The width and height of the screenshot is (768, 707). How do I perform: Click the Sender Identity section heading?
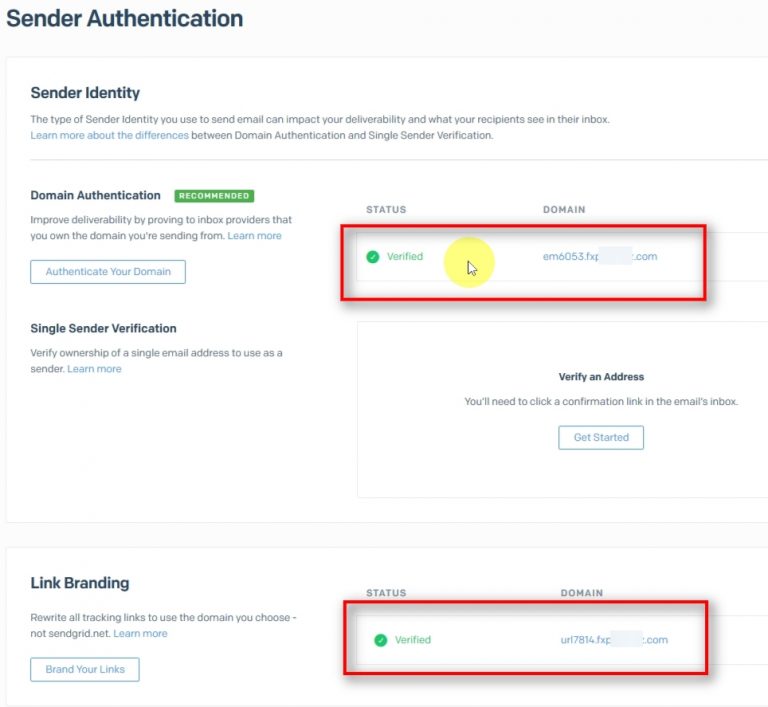tap(85, 93)
